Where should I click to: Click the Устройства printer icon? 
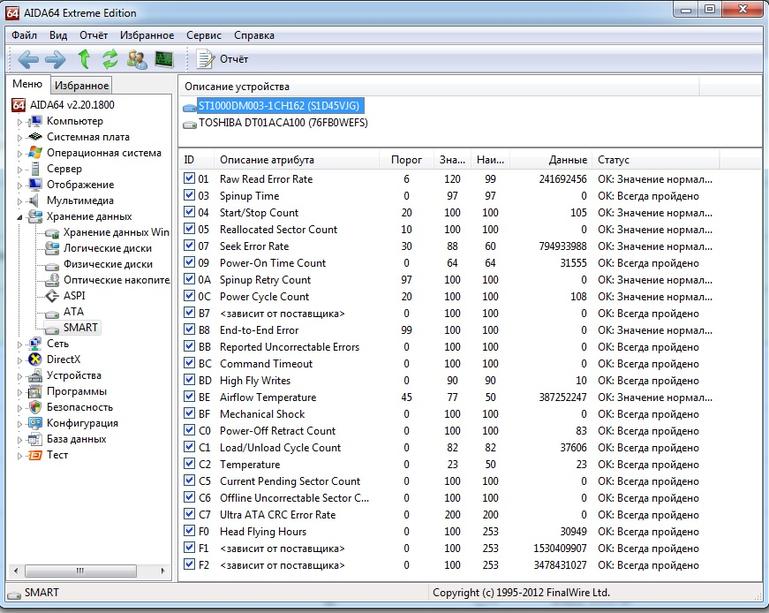[35, 376]
